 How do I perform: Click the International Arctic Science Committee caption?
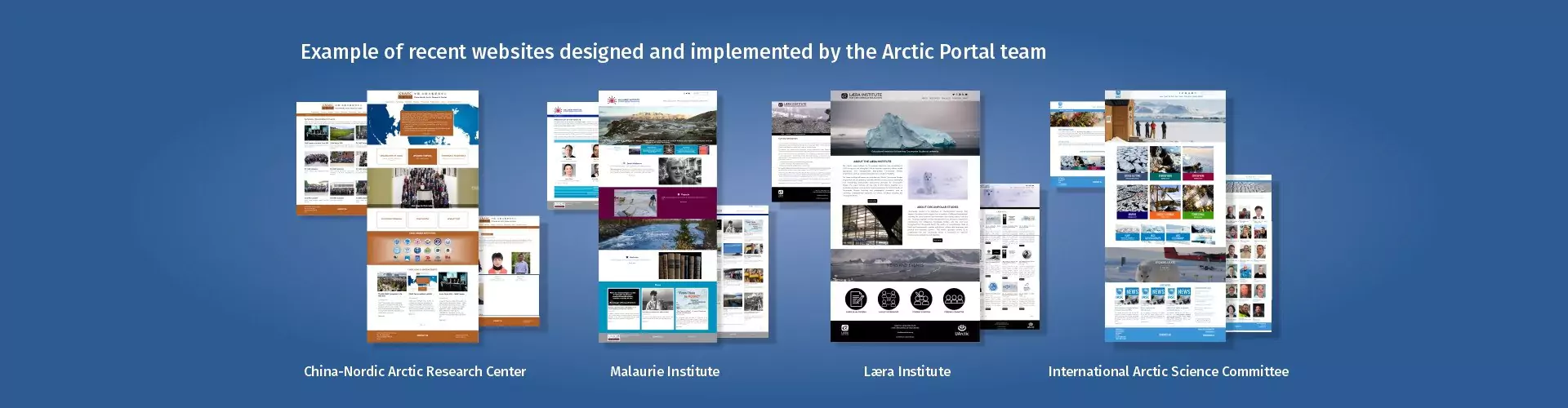click(1169, 371)
